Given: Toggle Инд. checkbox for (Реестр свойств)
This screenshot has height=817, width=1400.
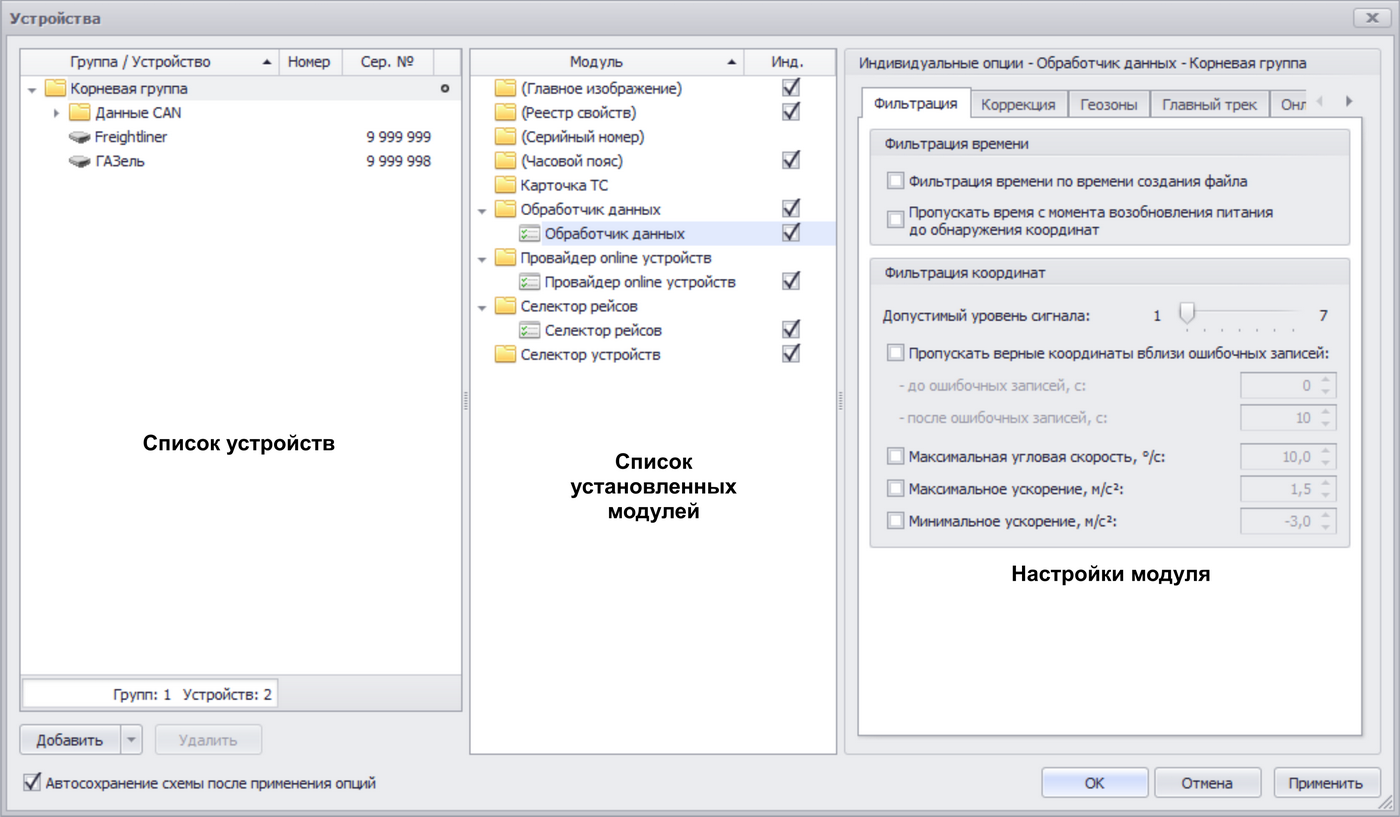Looking at the screenshot, I should (791, 112).
